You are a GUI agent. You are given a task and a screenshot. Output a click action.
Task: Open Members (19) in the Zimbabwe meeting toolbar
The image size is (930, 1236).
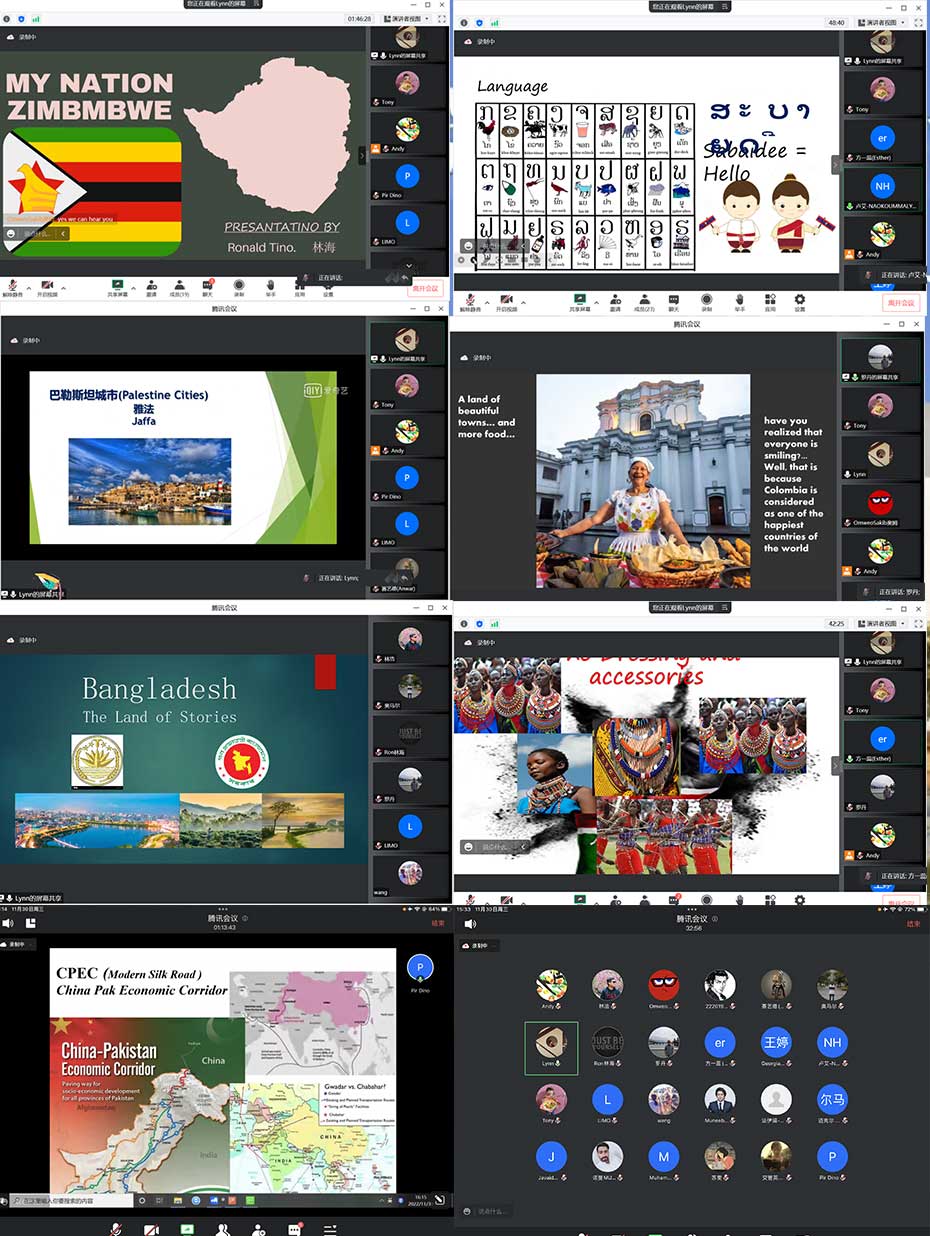click(x=179, y=288)
